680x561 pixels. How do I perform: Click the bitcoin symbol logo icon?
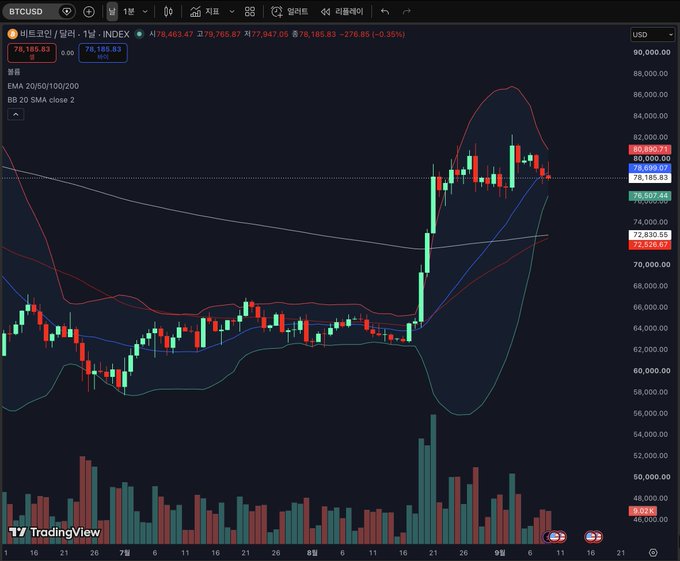pyautogui.click(x=13, y=34)
